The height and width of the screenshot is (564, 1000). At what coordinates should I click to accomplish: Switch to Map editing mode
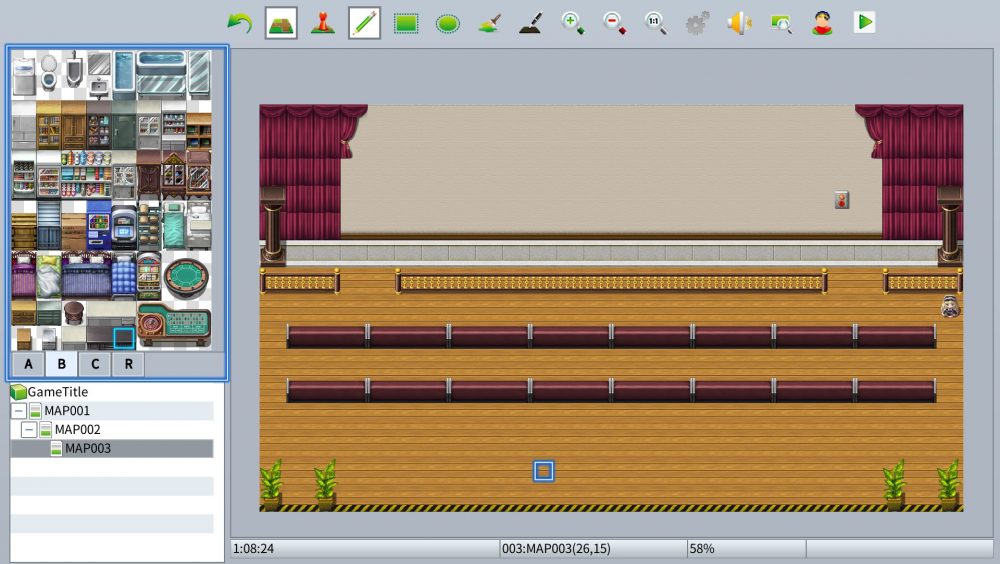pos(281,23)
